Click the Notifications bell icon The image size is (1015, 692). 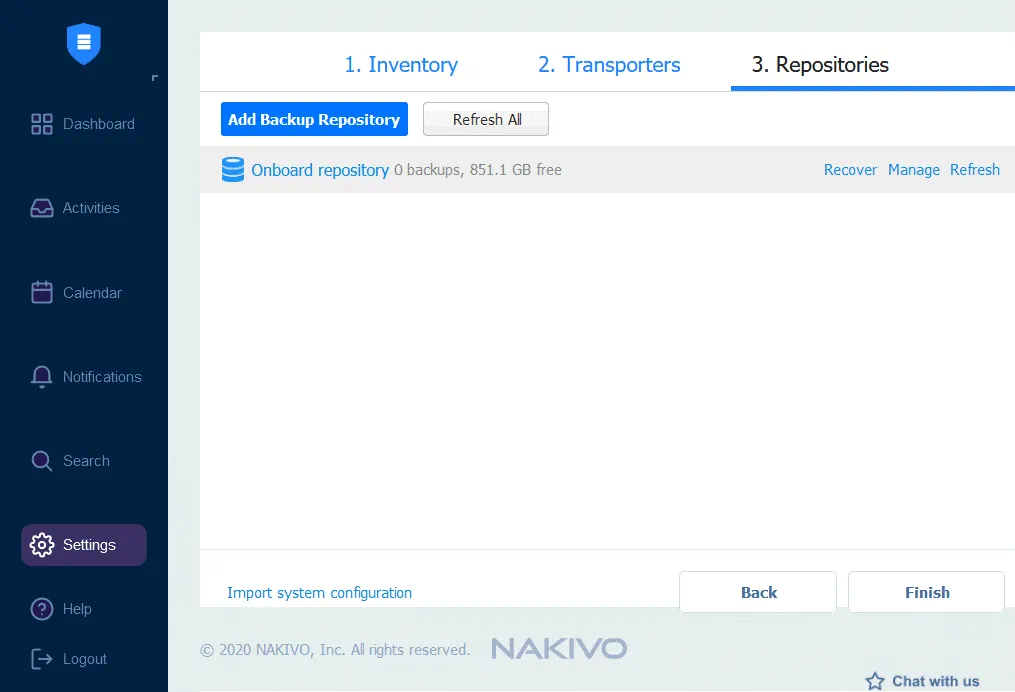(42, 377)
